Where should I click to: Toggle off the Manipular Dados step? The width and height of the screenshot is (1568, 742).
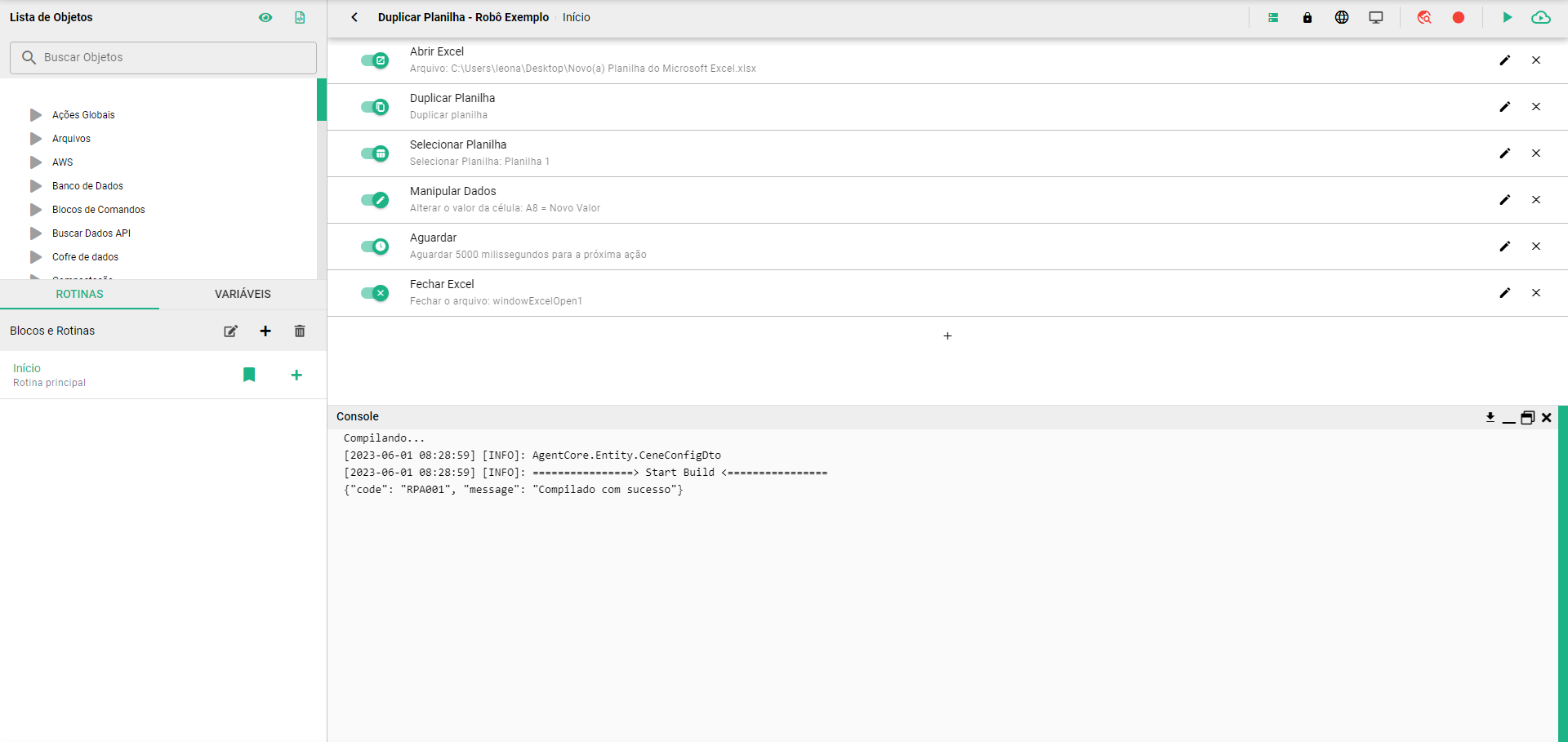(x=375, y=200)
